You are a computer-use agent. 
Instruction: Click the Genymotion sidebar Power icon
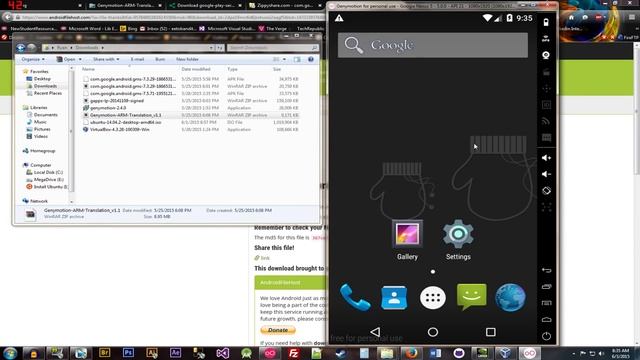547,336
